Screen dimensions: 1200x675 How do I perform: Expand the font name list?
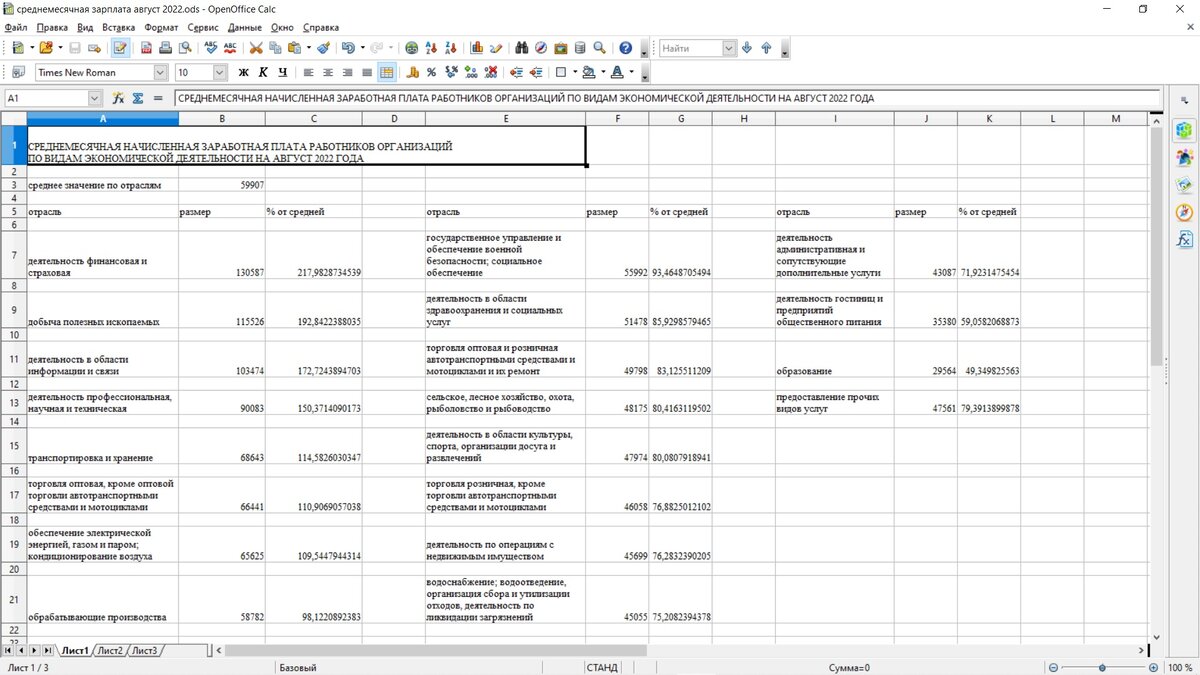[160, 72]
